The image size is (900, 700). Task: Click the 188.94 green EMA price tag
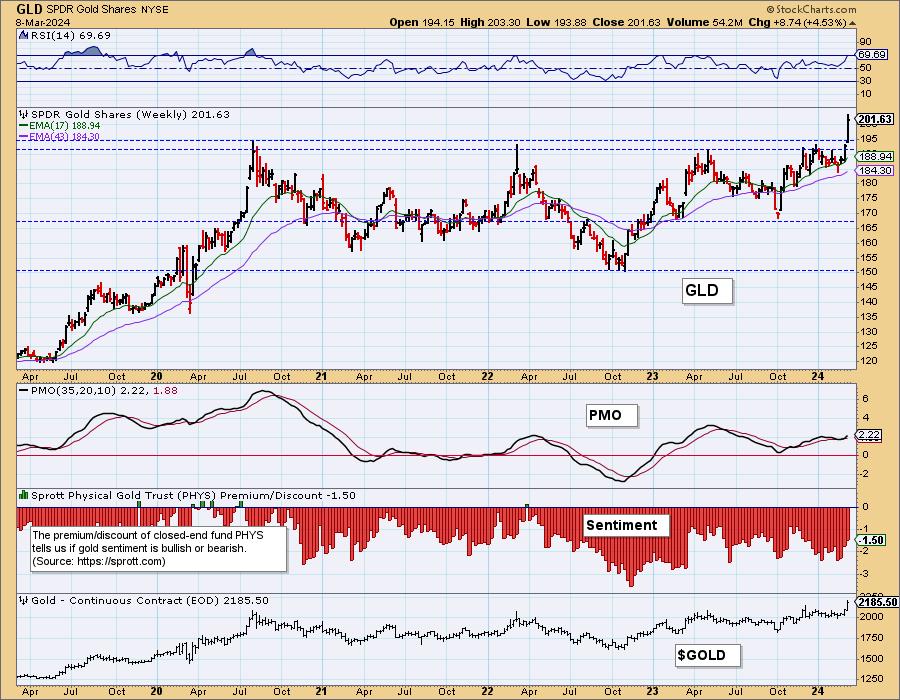[x=875, y=156]
